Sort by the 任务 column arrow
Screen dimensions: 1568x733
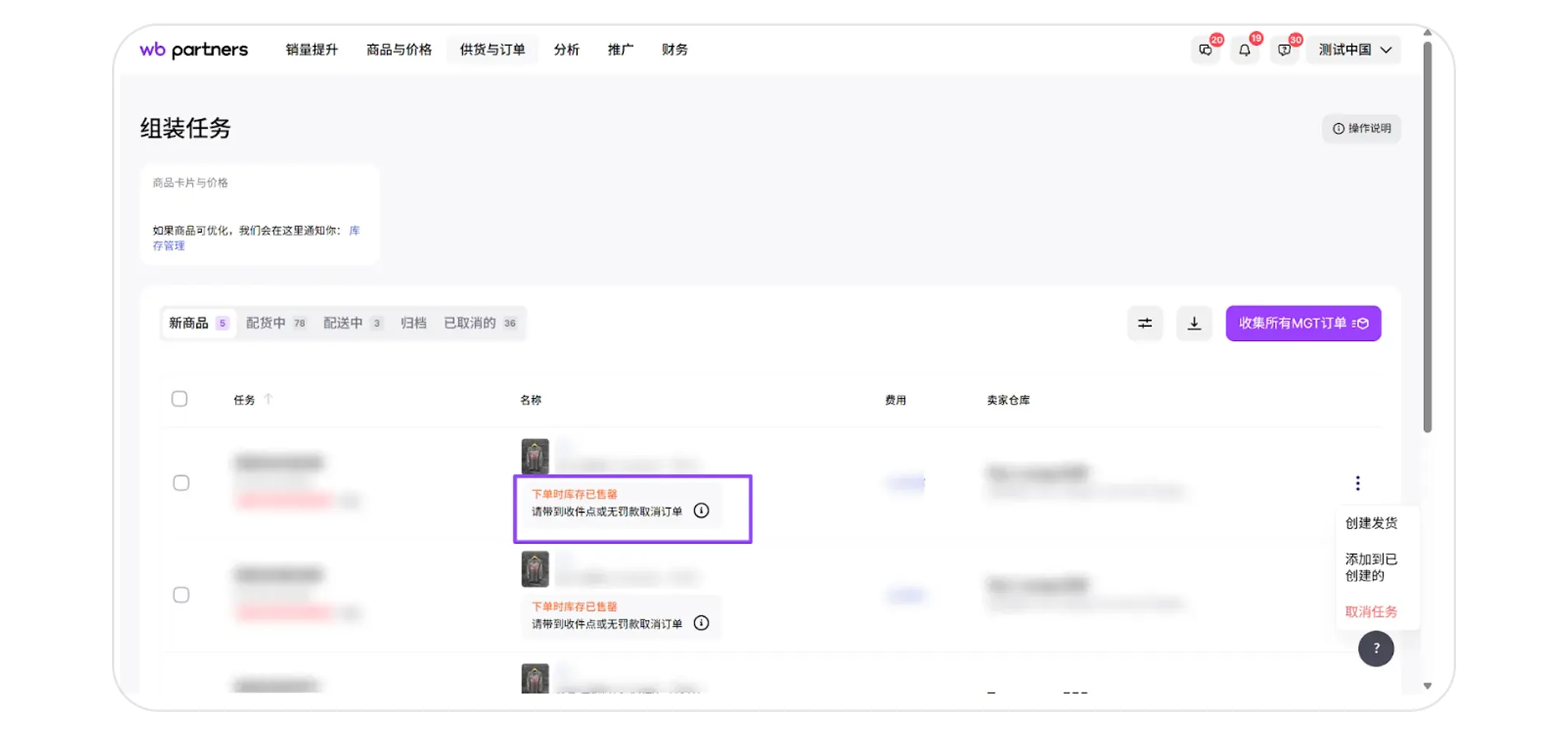[x=268, y=399]
